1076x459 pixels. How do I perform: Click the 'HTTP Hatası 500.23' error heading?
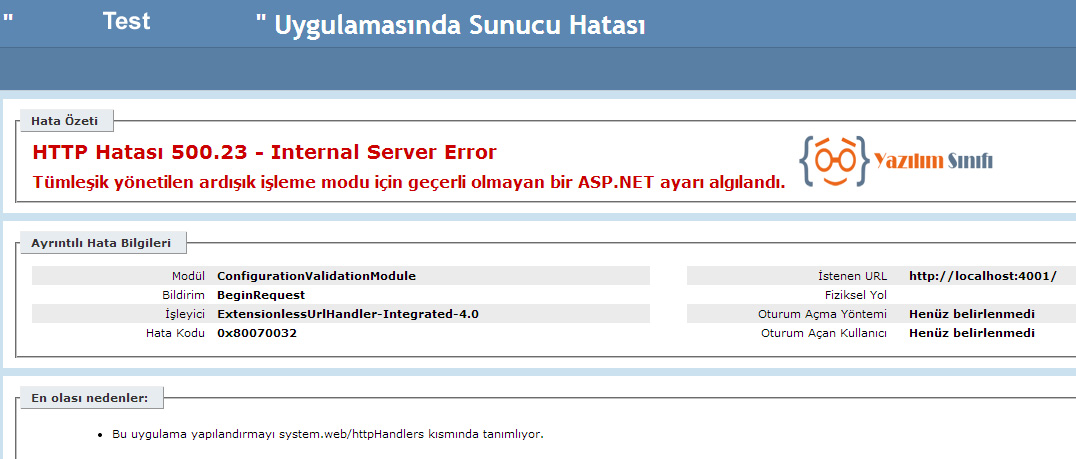point(264,153)
